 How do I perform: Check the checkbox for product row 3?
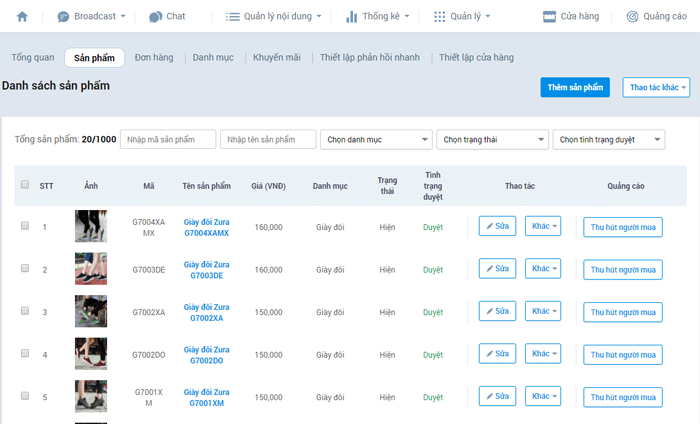(25, 311)
